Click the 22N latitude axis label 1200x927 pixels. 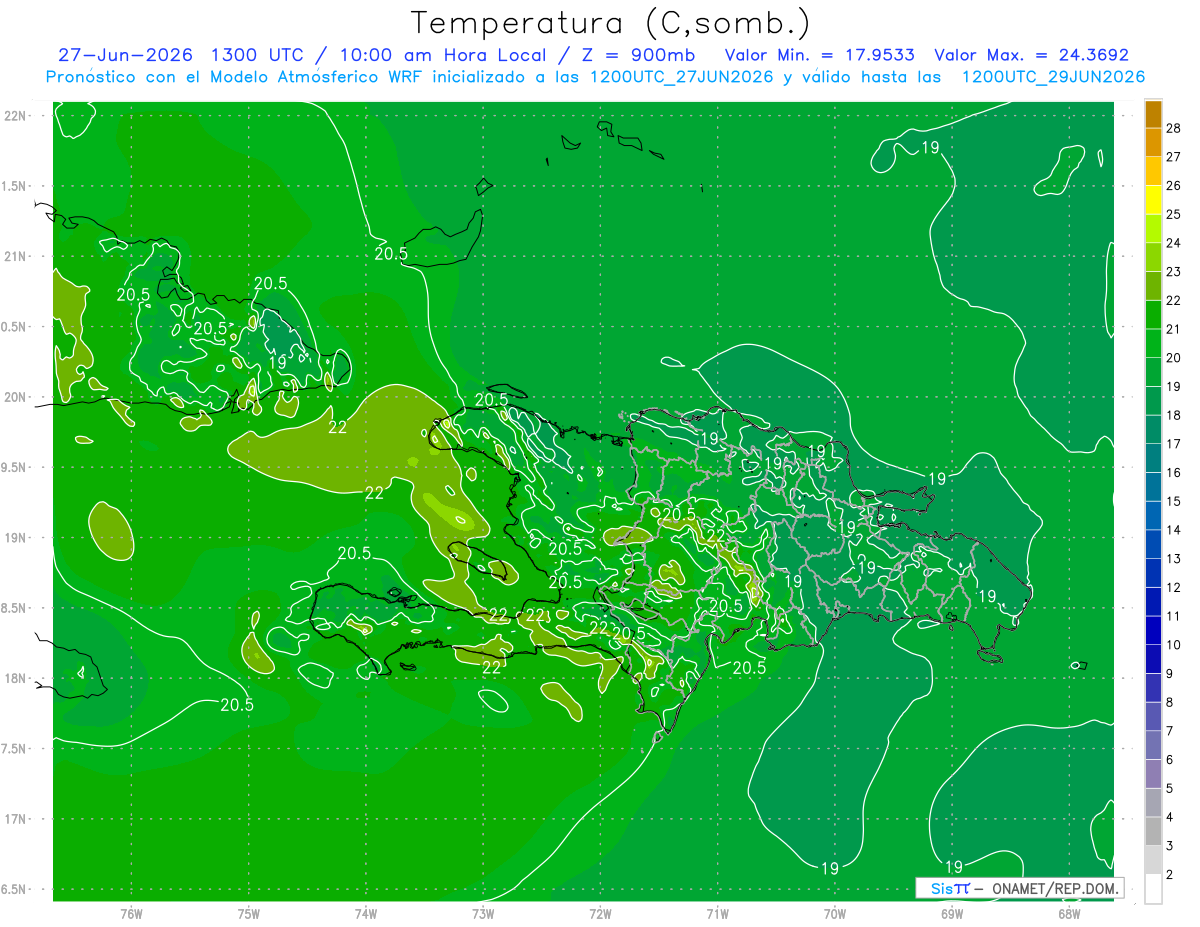(16, 116)
